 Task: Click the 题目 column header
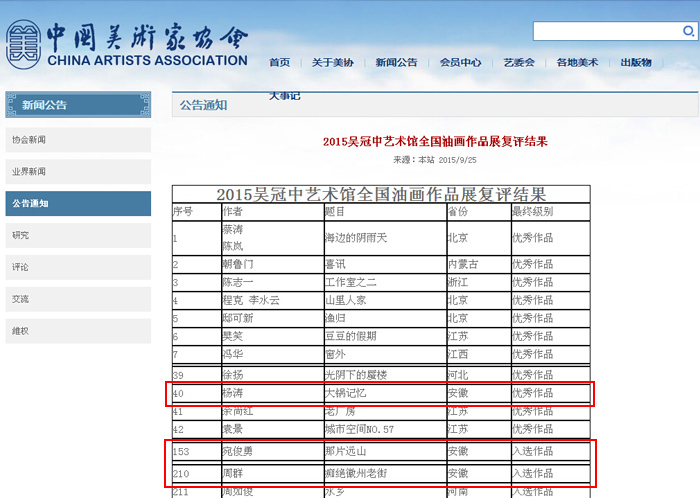tap(385, 212)
